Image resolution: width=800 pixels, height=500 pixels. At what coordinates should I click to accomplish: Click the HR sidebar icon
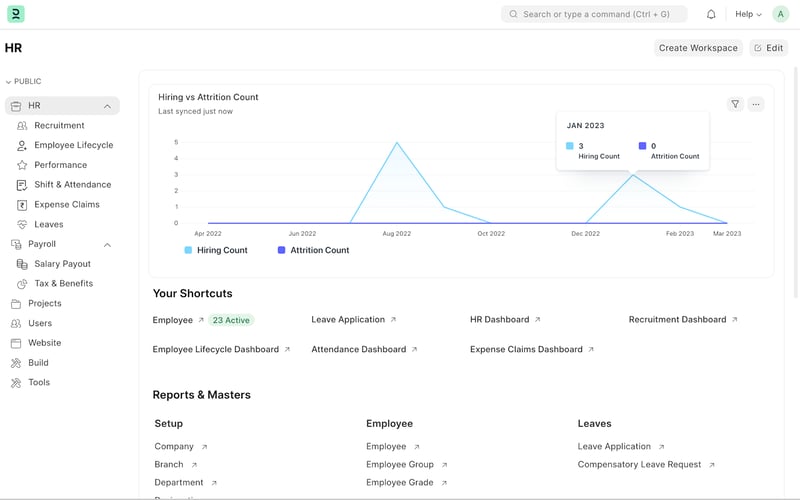point(16,106)
